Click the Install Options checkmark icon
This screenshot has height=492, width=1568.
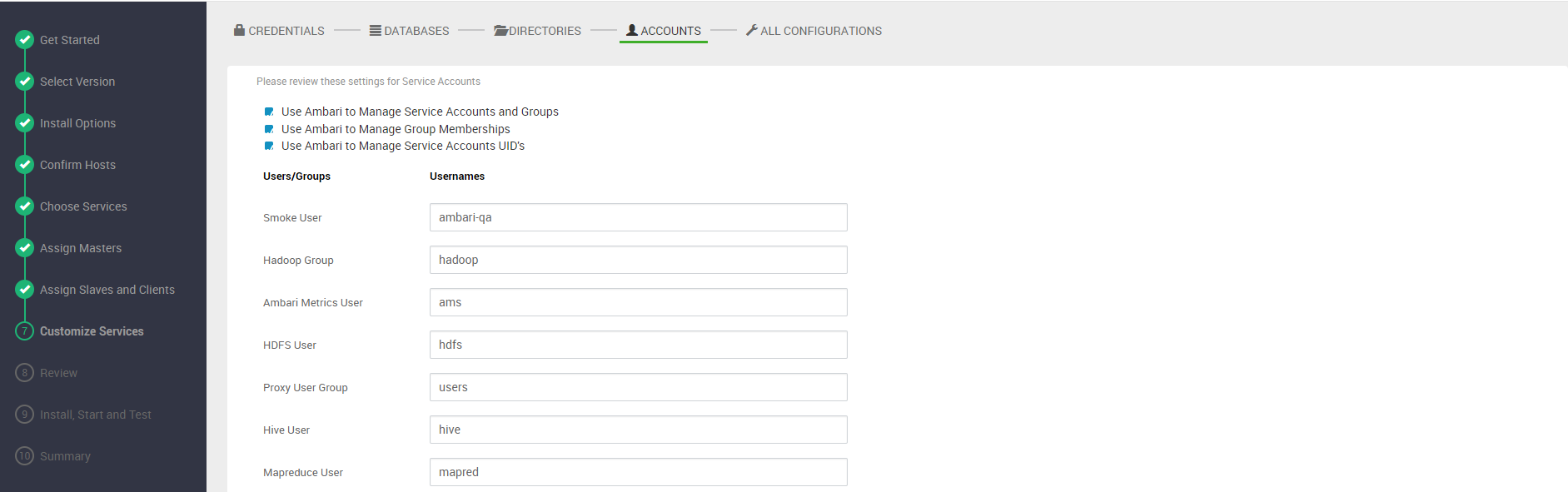point(25,122)
